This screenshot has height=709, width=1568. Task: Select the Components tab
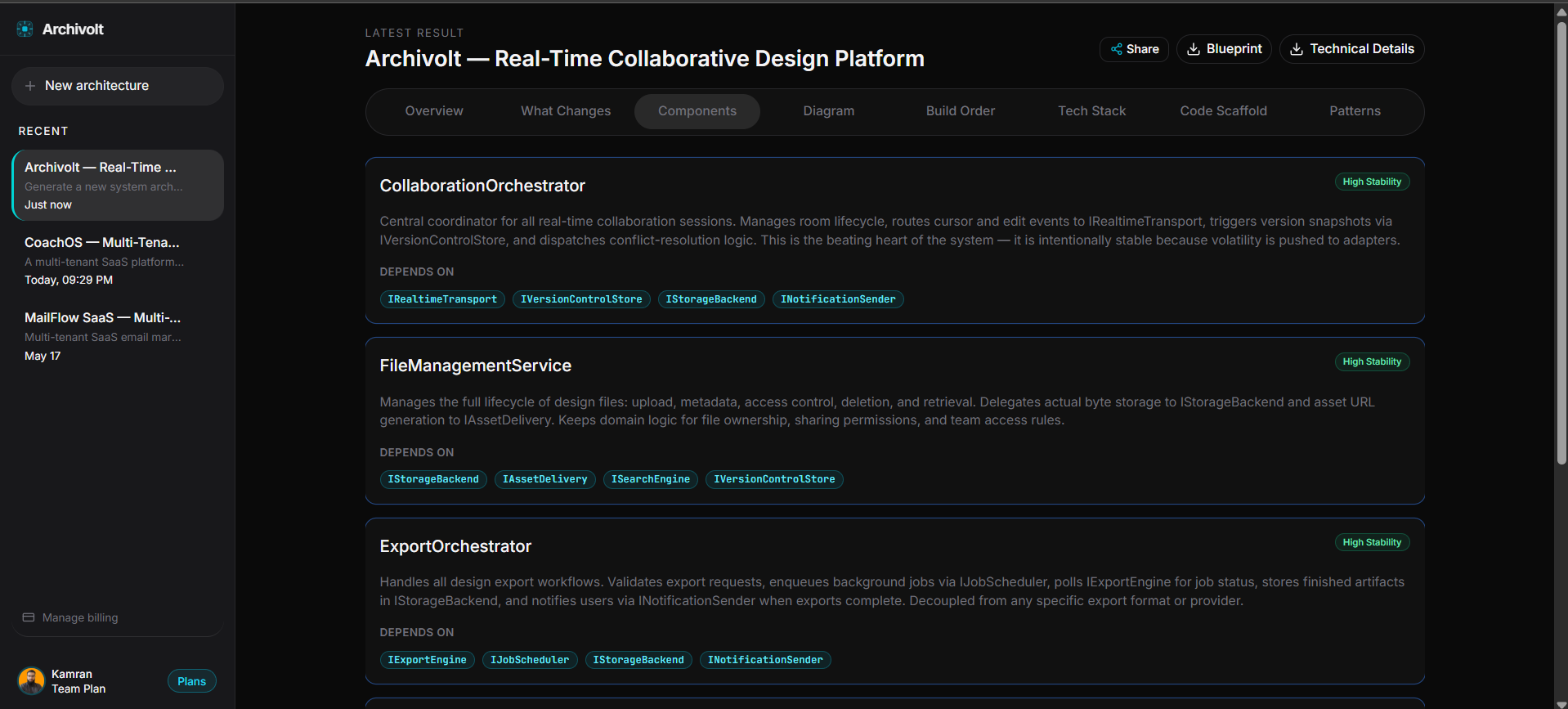coord(697,111)
